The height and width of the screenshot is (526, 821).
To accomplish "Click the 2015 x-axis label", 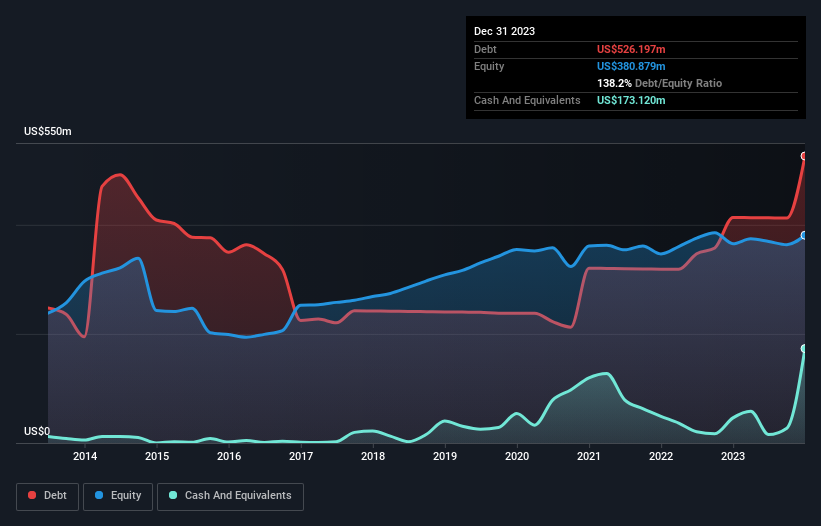I will click(x=157, y=456).
